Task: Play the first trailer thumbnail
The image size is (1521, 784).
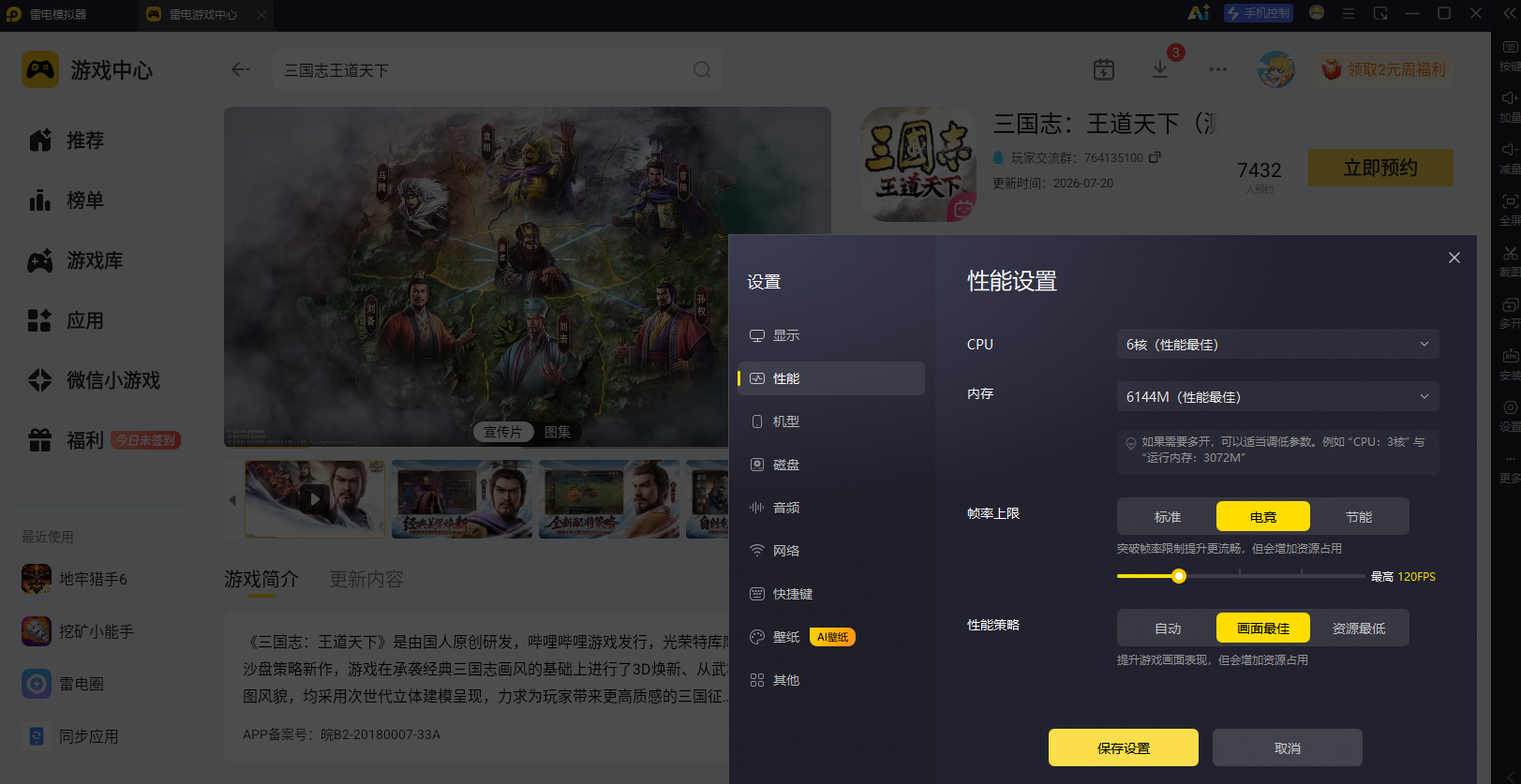Action: [x=315, y=499]
